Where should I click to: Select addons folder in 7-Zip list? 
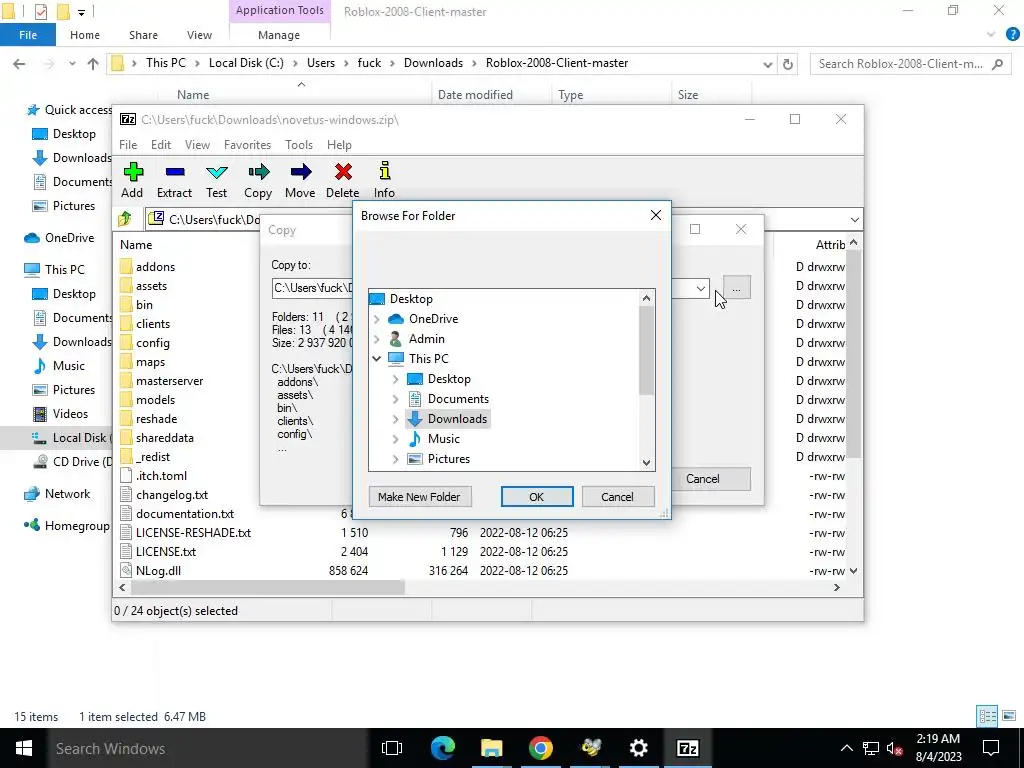[155, 266]
